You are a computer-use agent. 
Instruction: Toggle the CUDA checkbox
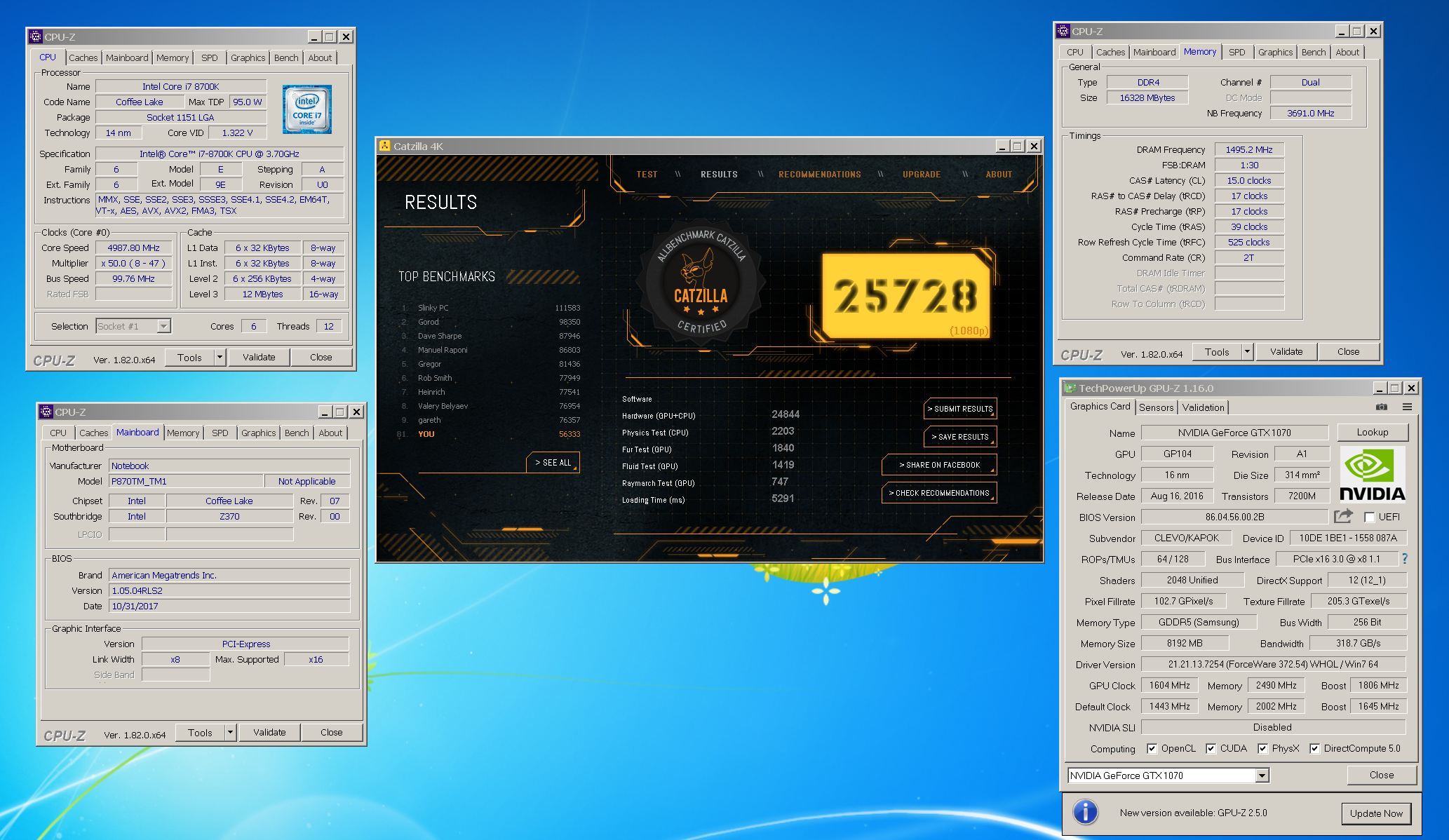[1211, 749]
